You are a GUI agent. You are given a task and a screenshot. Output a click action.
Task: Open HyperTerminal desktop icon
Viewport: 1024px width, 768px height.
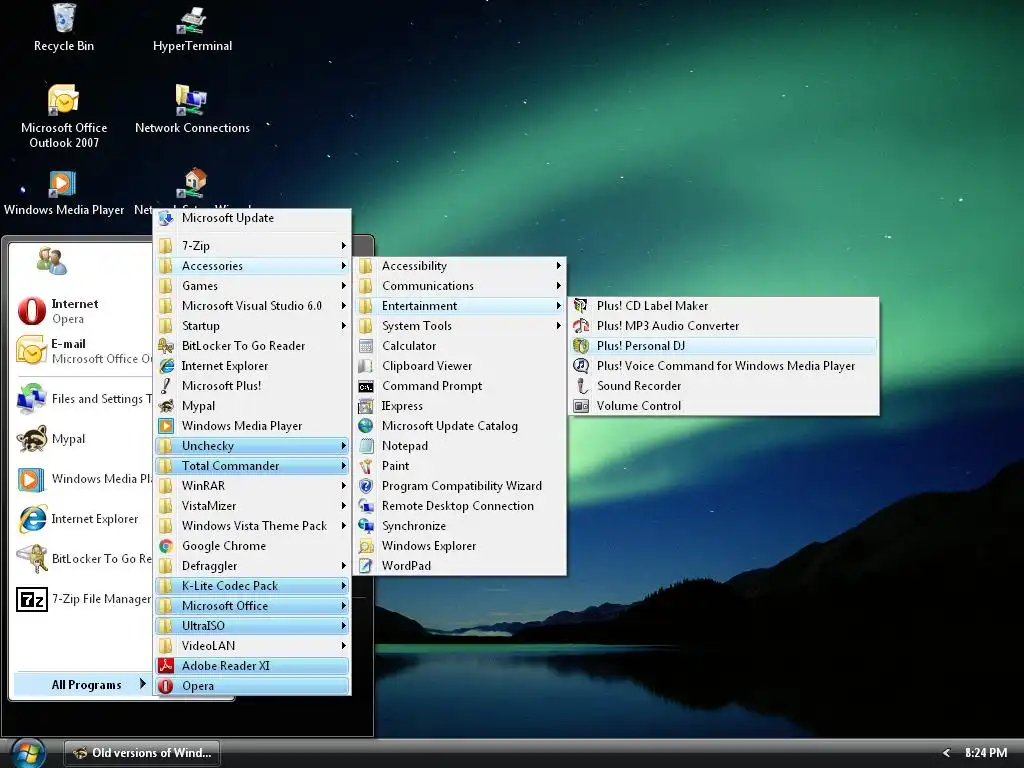192,28
